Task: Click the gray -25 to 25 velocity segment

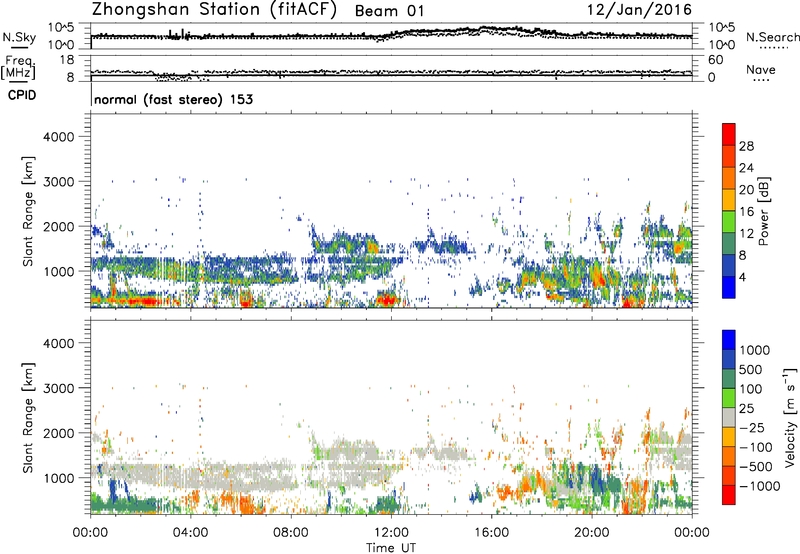Action: click(x=729, y=417)
